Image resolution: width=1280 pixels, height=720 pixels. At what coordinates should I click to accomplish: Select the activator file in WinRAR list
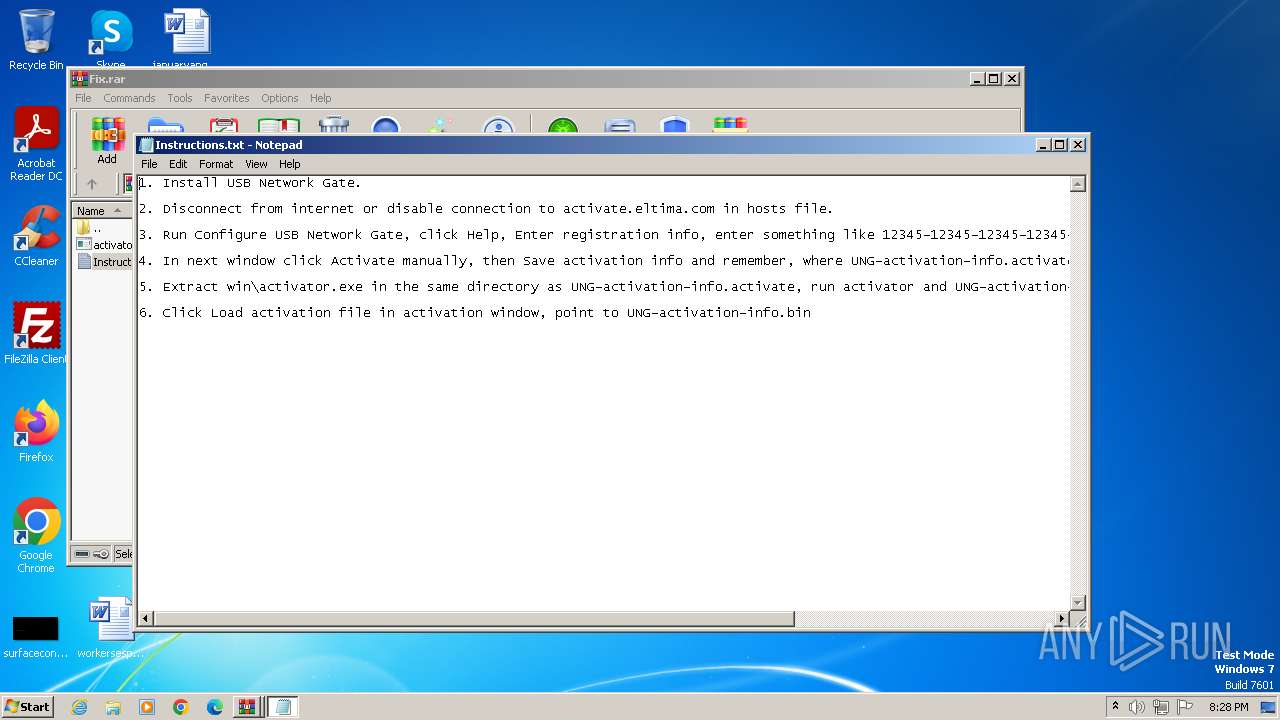pos(104,245)
